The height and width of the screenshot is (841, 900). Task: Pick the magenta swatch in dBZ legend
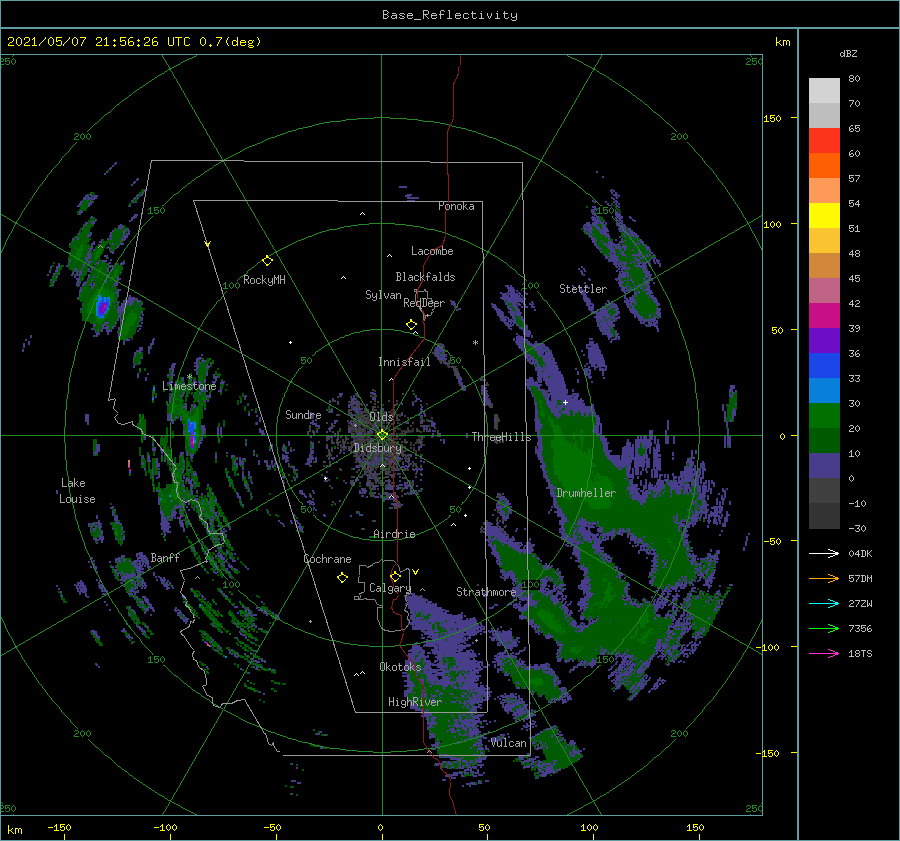point(824,316)
